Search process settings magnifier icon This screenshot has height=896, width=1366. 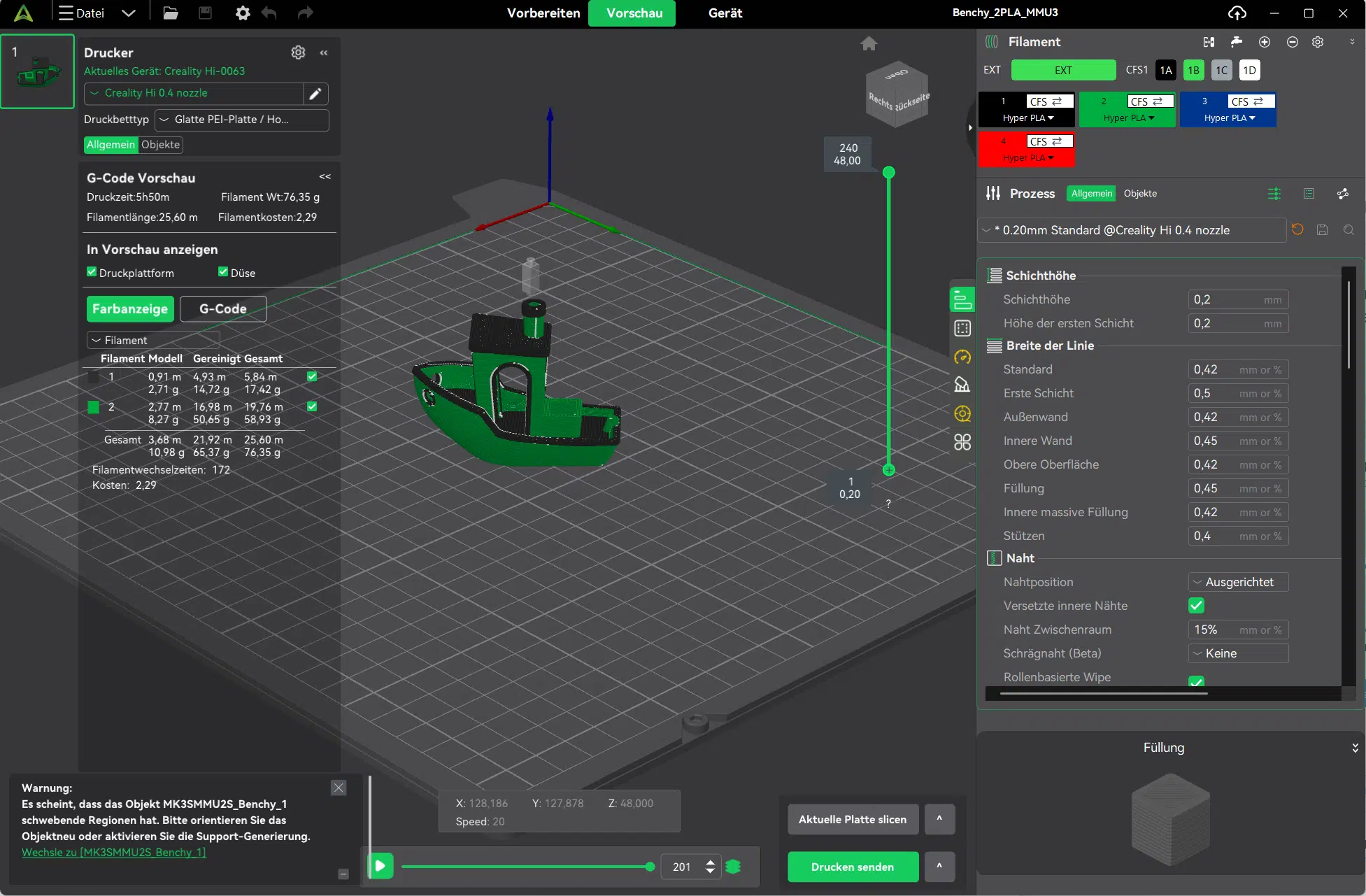[x=1349, y=229]
